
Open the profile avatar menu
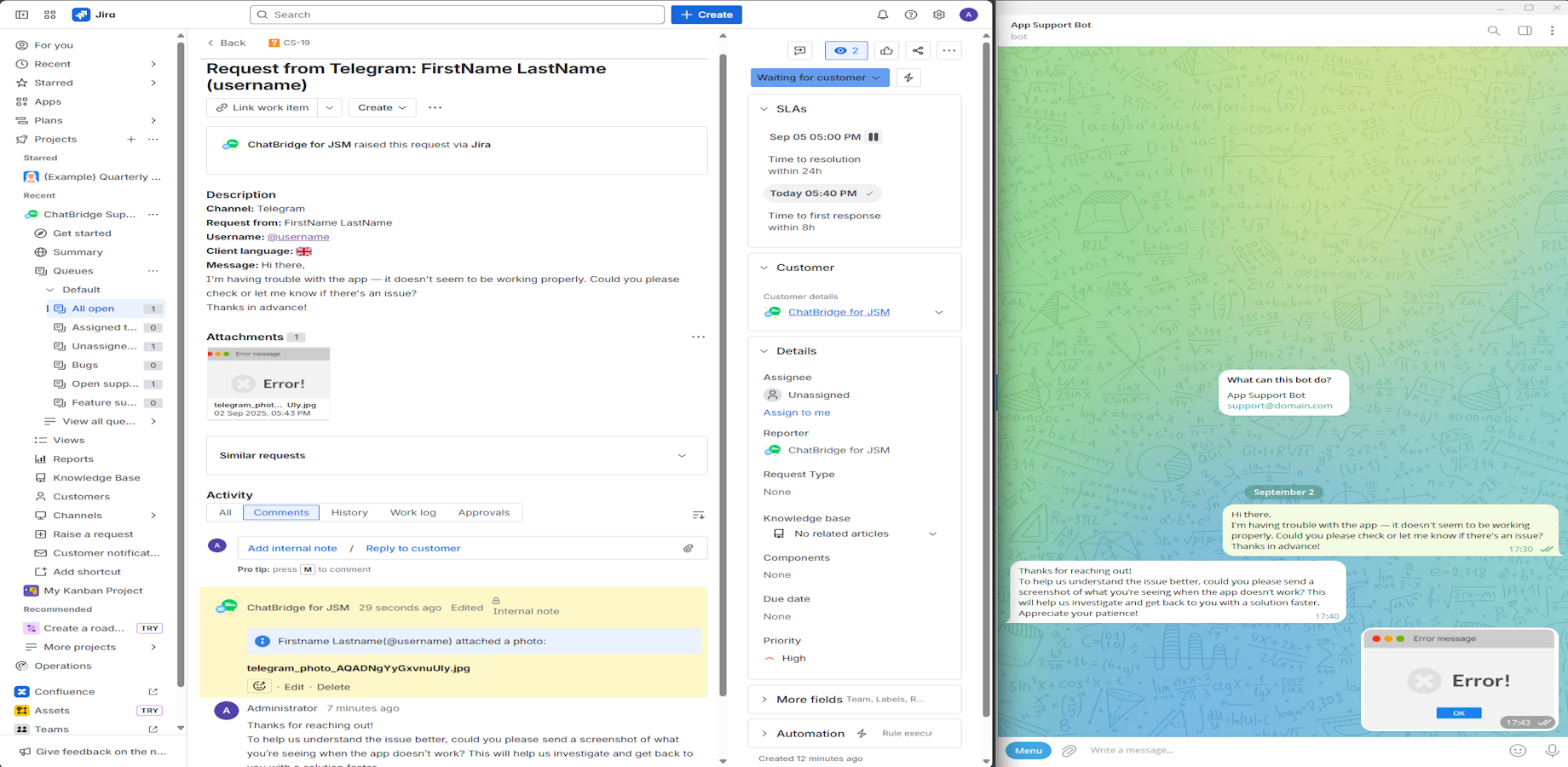tap(969, 14)
